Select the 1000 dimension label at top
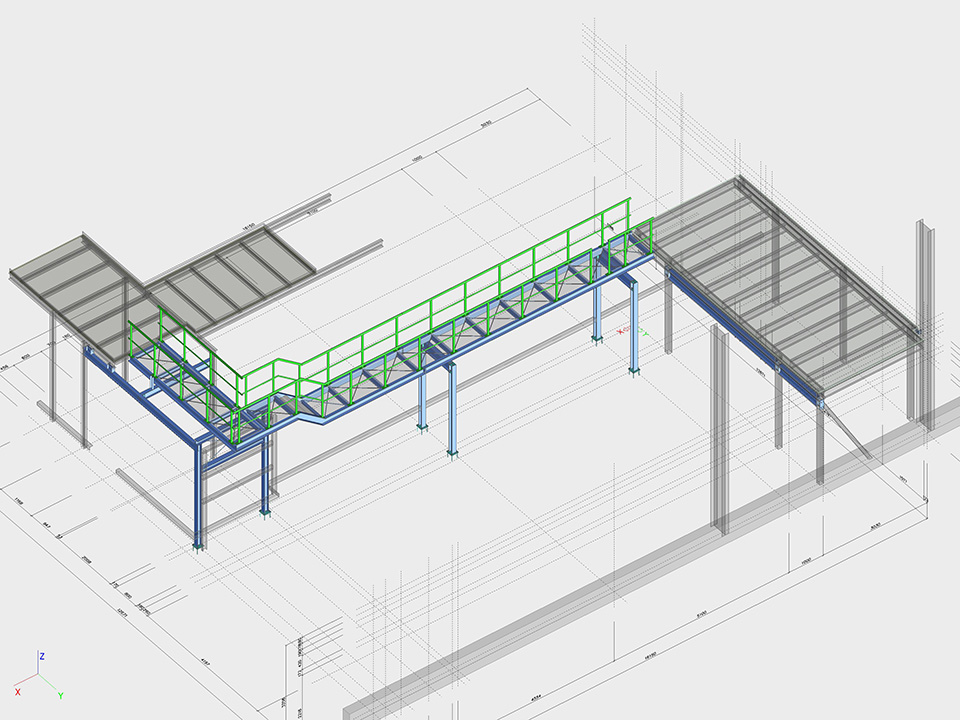Viewport: 960px width, 720px height. 417,160
